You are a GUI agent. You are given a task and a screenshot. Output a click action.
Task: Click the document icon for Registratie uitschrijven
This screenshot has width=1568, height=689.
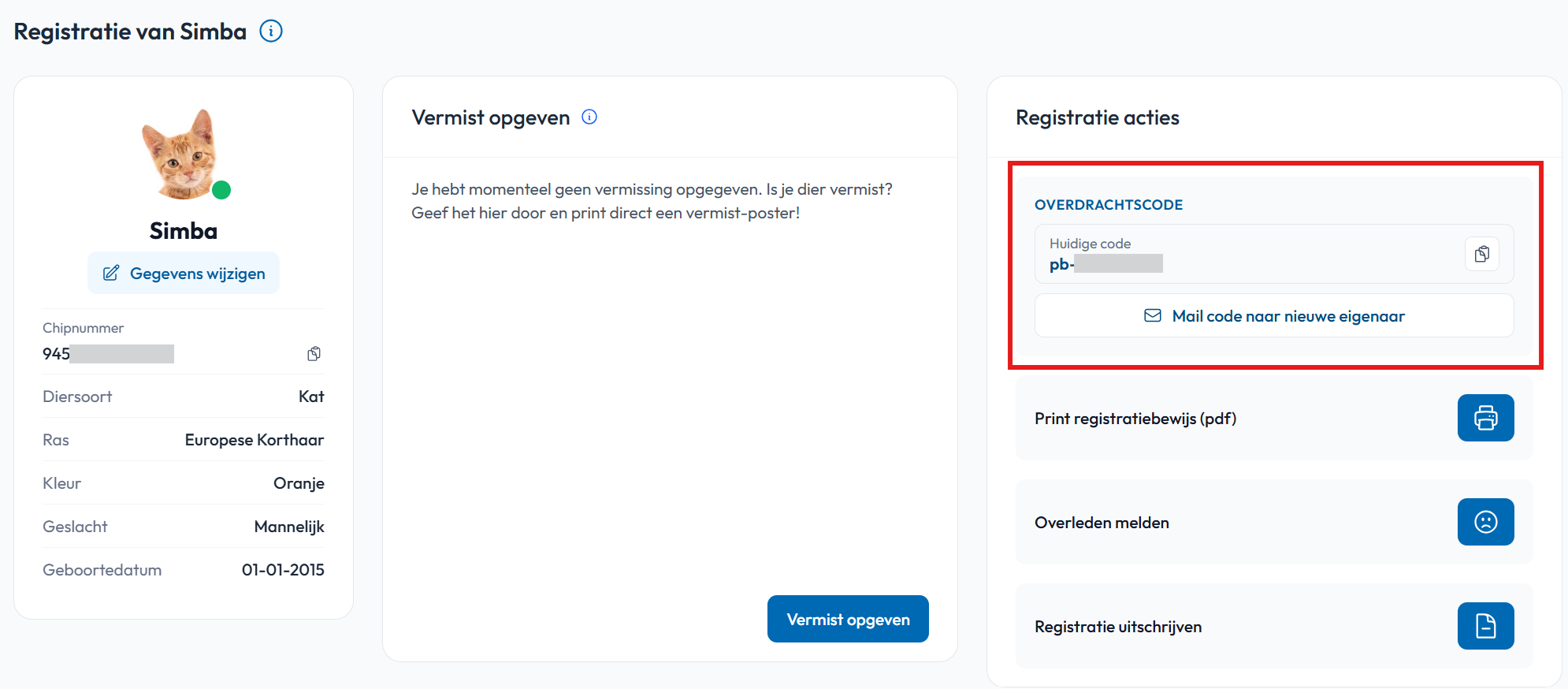[x=1486, y=626]
